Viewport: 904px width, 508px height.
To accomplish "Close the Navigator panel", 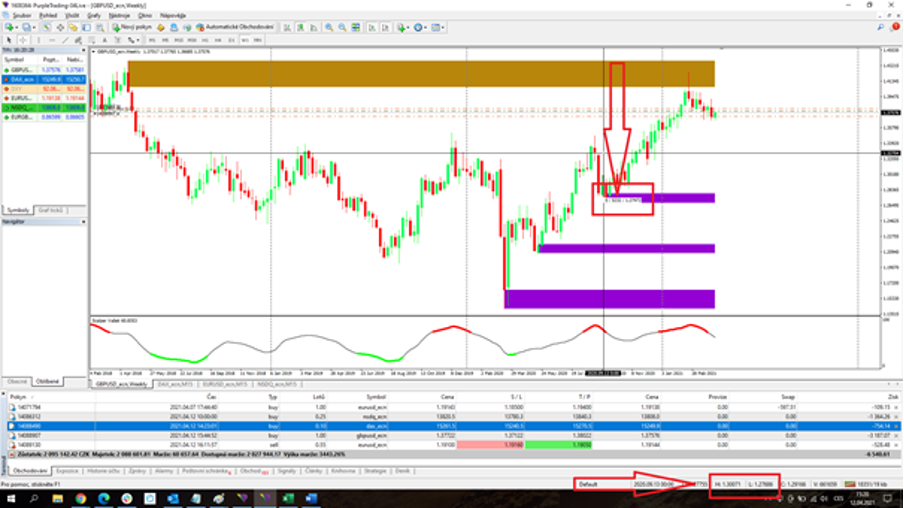I will pos(83,222).
